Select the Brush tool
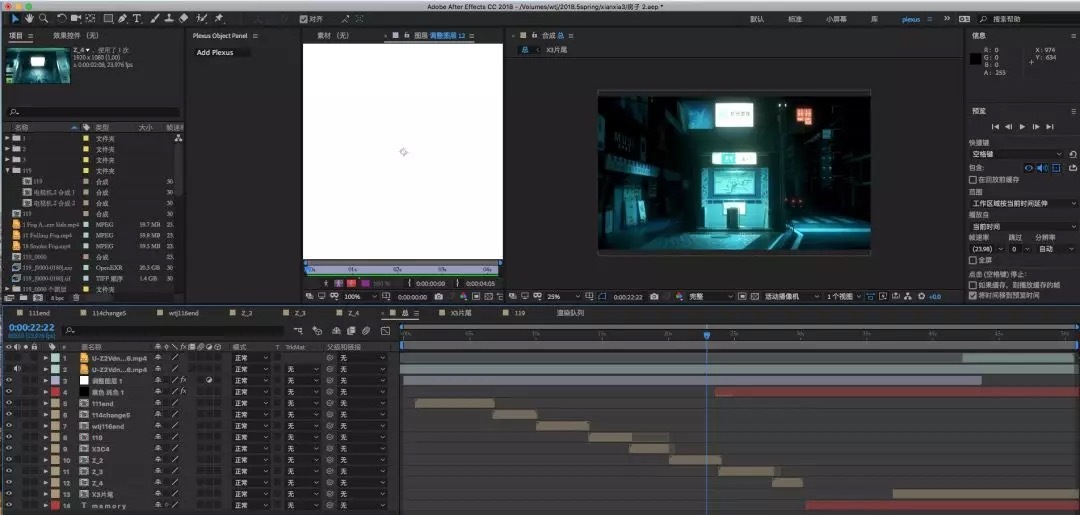 click(x=153, y=18)
